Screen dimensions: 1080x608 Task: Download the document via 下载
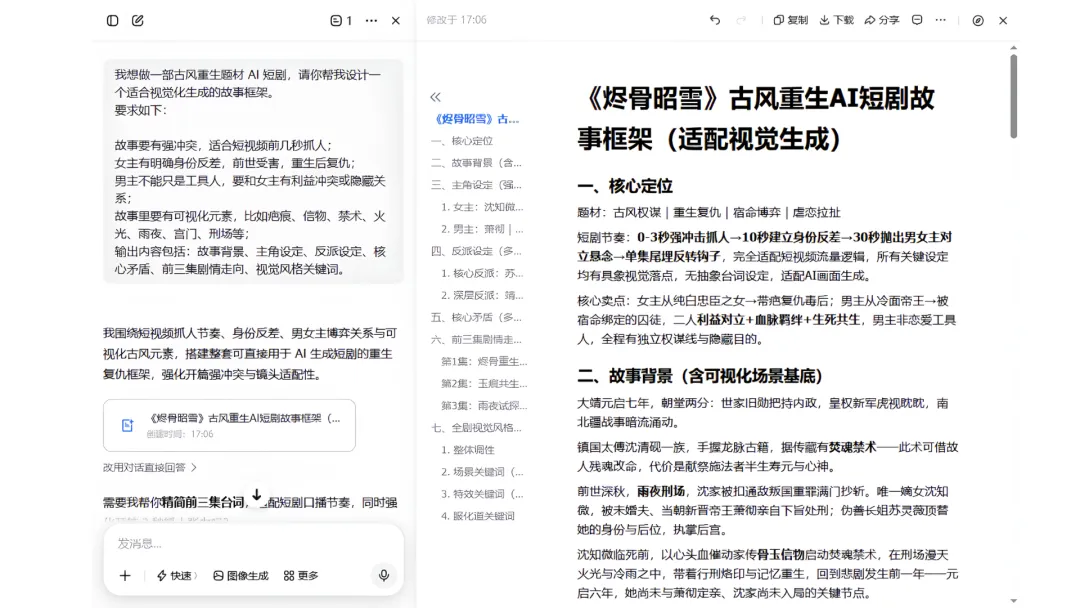836,20
